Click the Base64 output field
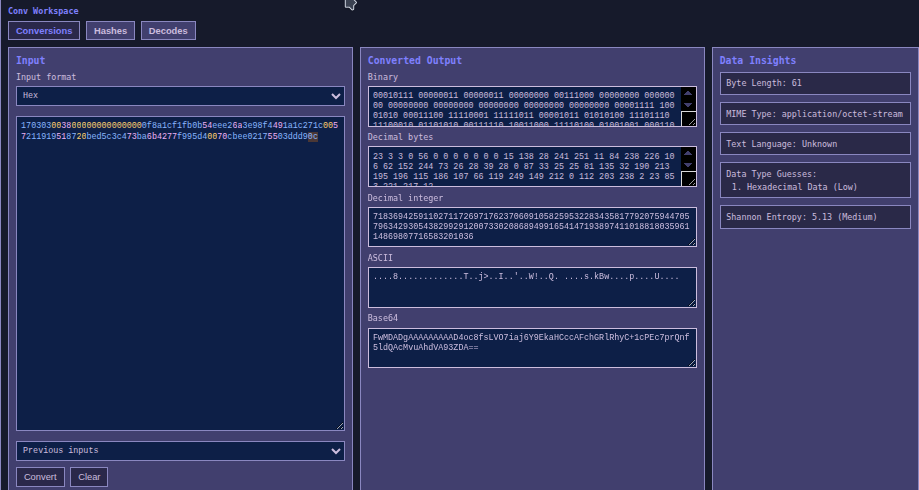 pyautogui.click(x=532, y=348)
